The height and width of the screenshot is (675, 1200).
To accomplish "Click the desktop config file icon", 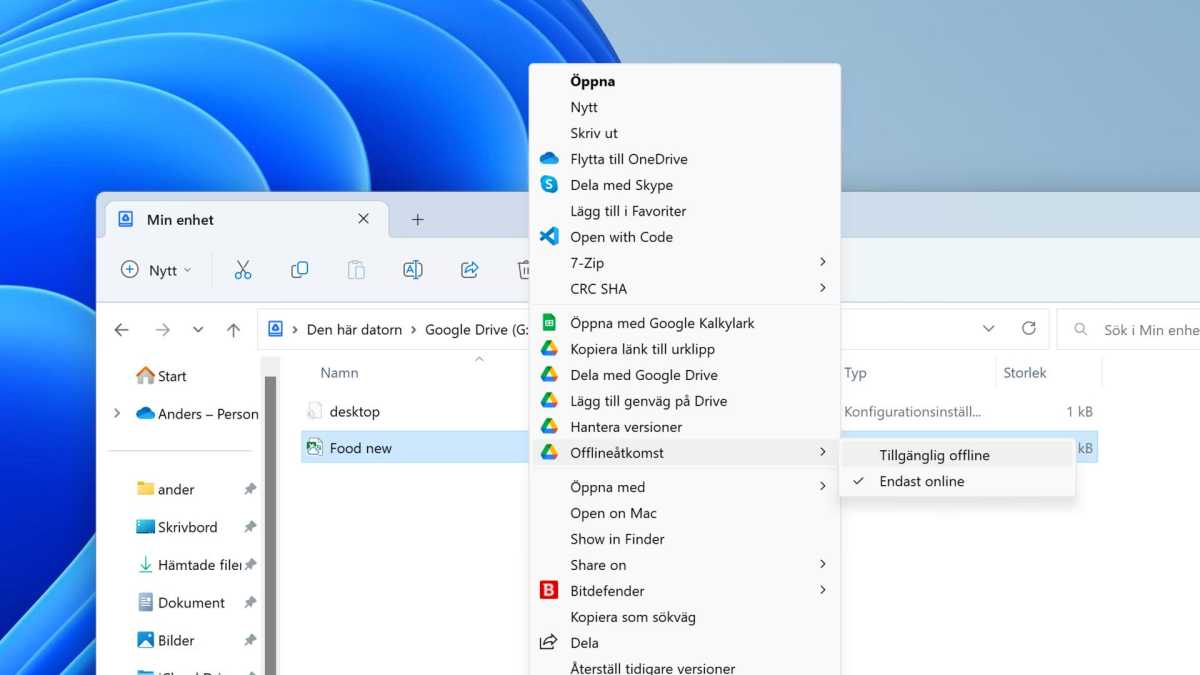I will (x=314, y=411).
